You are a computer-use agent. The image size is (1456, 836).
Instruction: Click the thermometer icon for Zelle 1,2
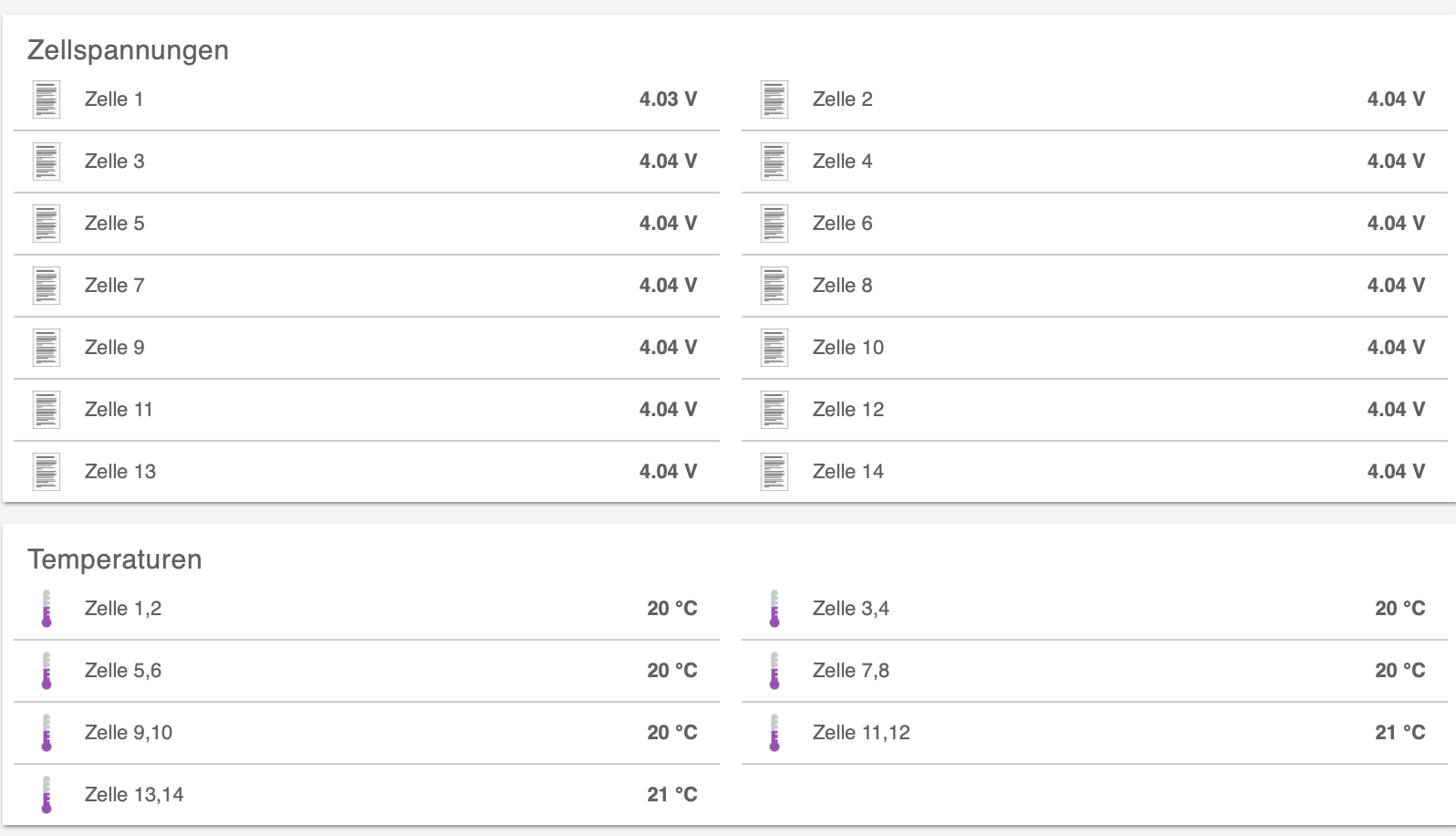click(x=47, y=609)
